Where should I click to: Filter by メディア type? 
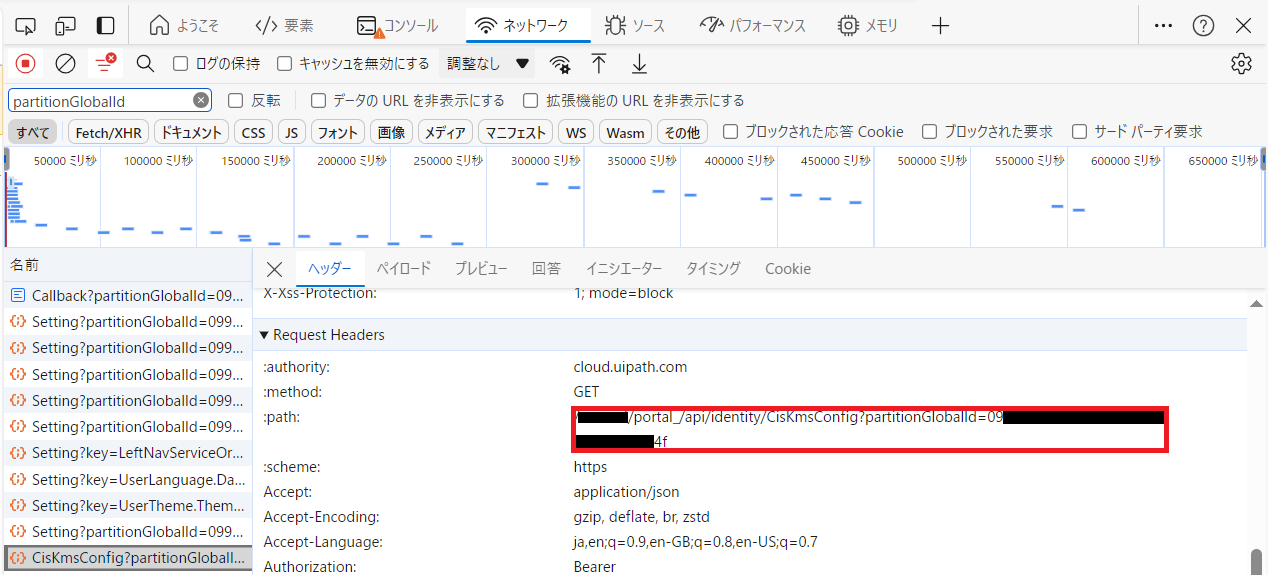[444, 132]
